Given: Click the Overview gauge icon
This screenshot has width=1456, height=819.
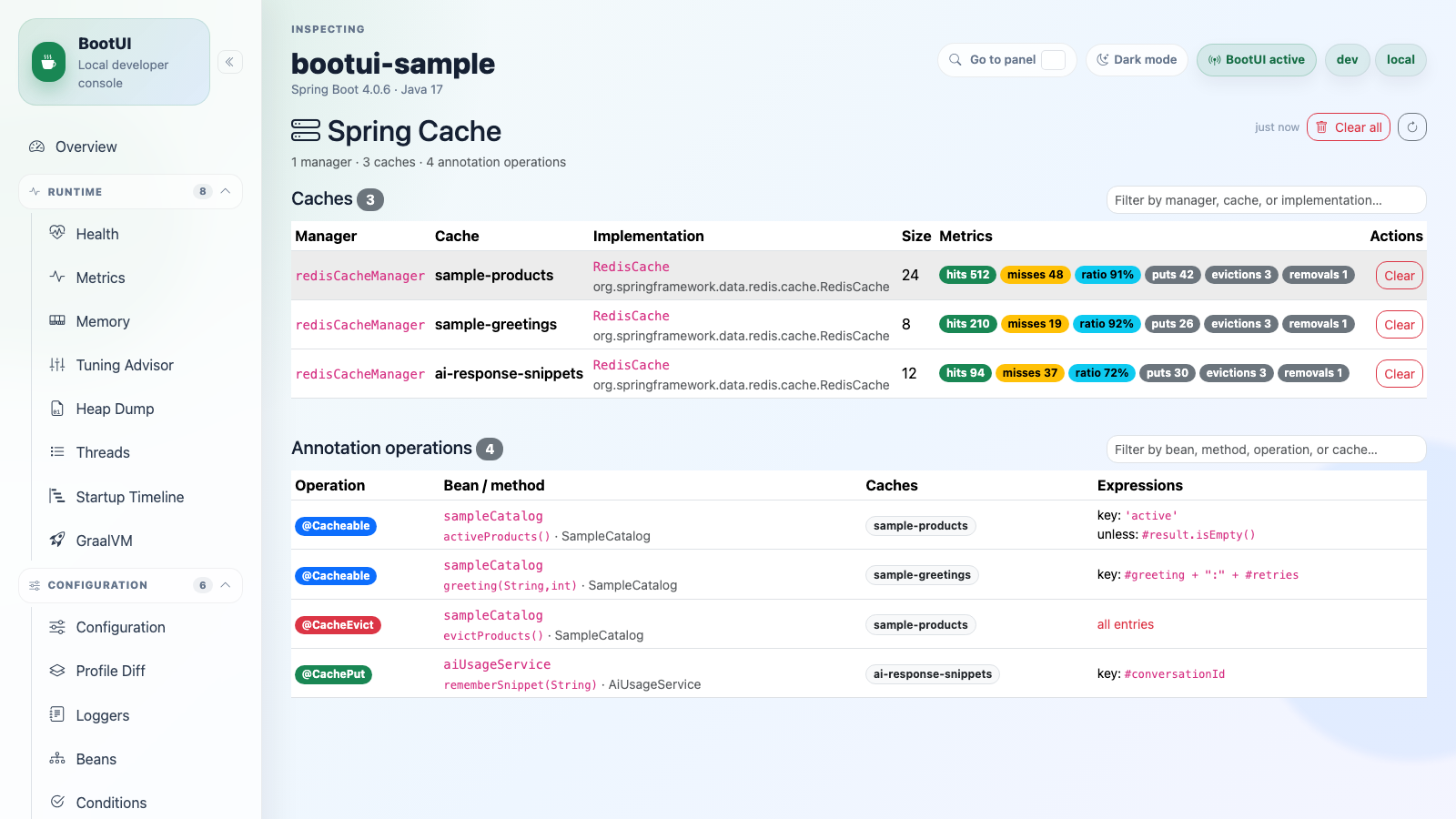Looking at the screenshot, I should (37, 147).
